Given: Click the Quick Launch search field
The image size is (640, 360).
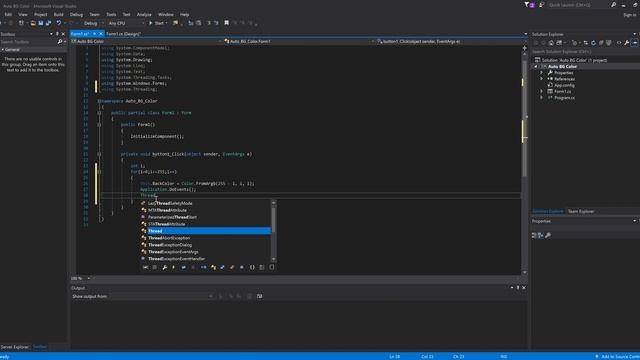Looking at the screenshot, I should tap(578, 5).
